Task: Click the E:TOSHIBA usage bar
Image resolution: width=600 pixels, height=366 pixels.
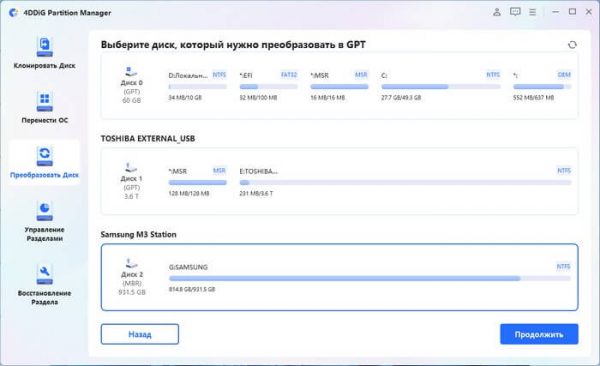Action: click(x=405, y=183)
